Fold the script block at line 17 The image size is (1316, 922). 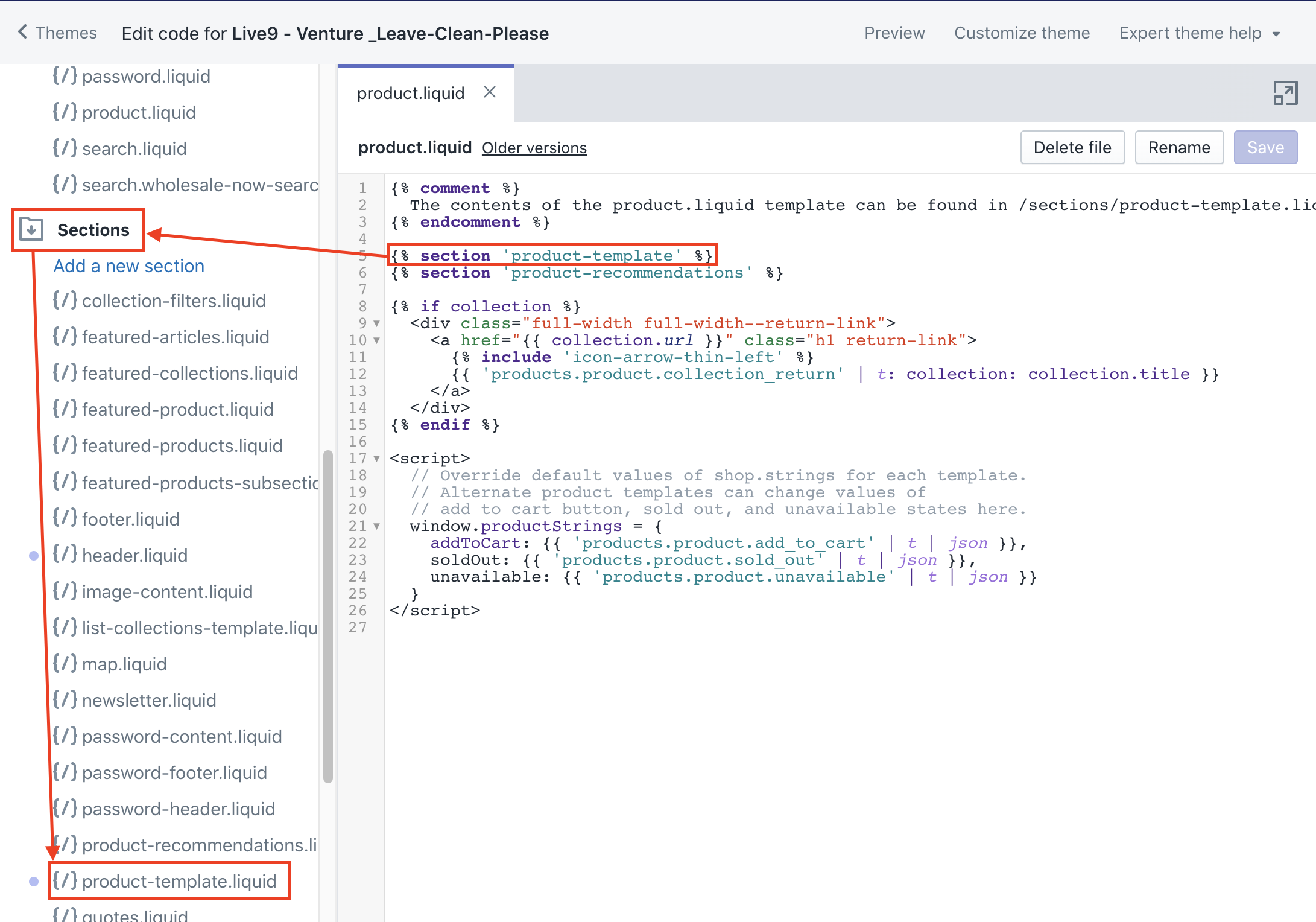[376, 459]
